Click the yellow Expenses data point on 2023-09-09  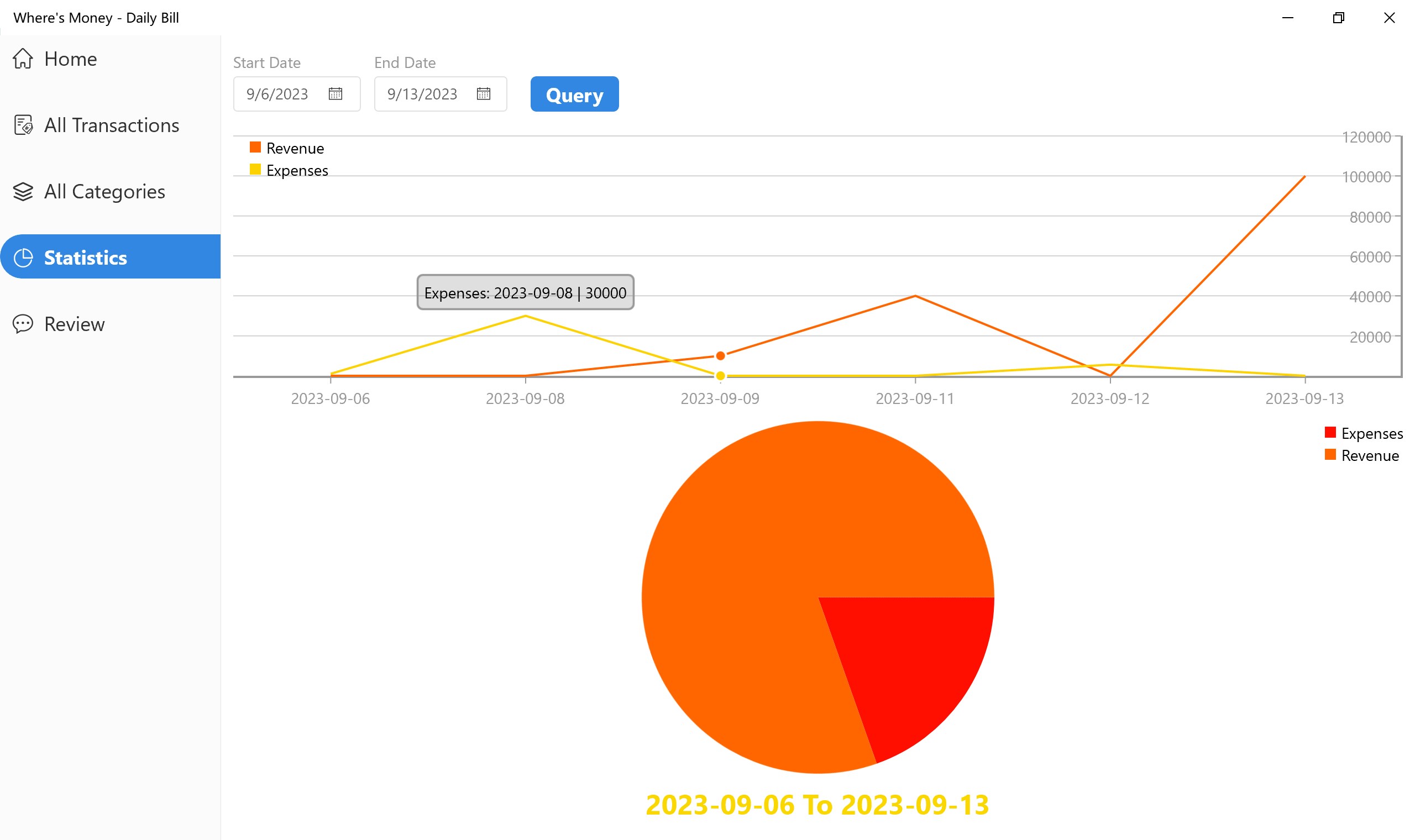point(721,376)
